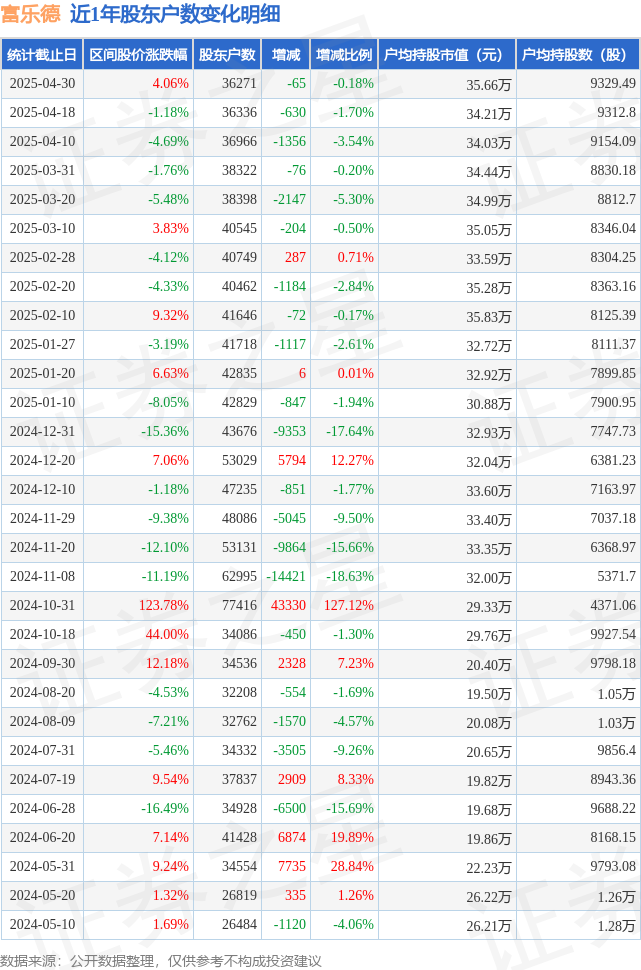The height and width of the screenshot is (970, 641).
Task: Select the 2025-04-30 date cell
Action: point(42,84)
